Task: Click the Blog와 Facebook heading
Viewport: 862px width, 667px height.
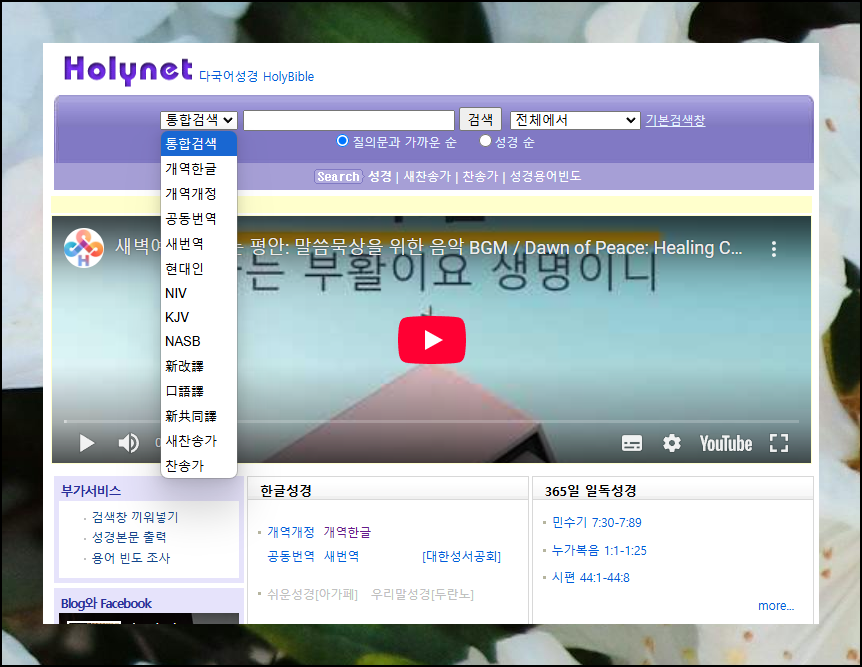Action: pos(106,603)
